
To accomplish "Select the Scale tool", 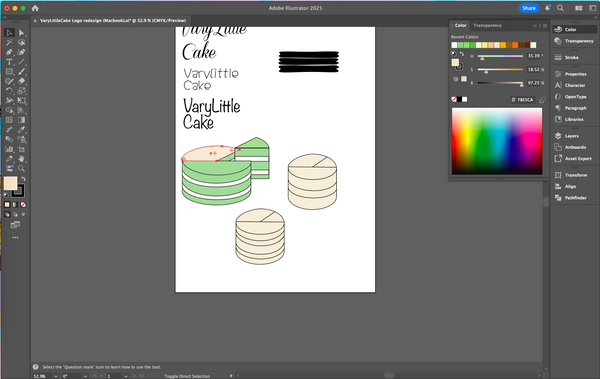I will coord(21,91).
